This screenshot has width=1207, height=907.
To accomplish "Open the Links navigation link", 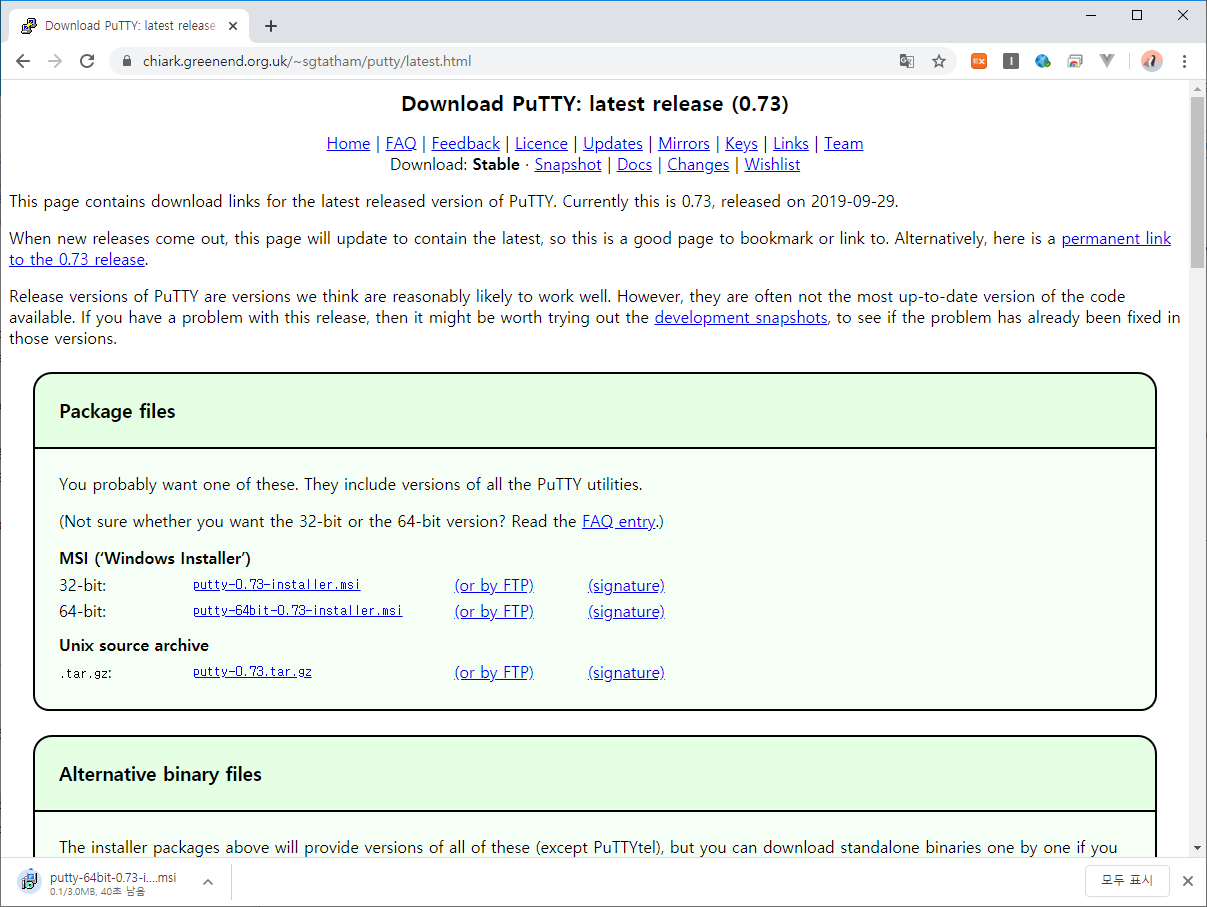I will click(x=791, y=144).
